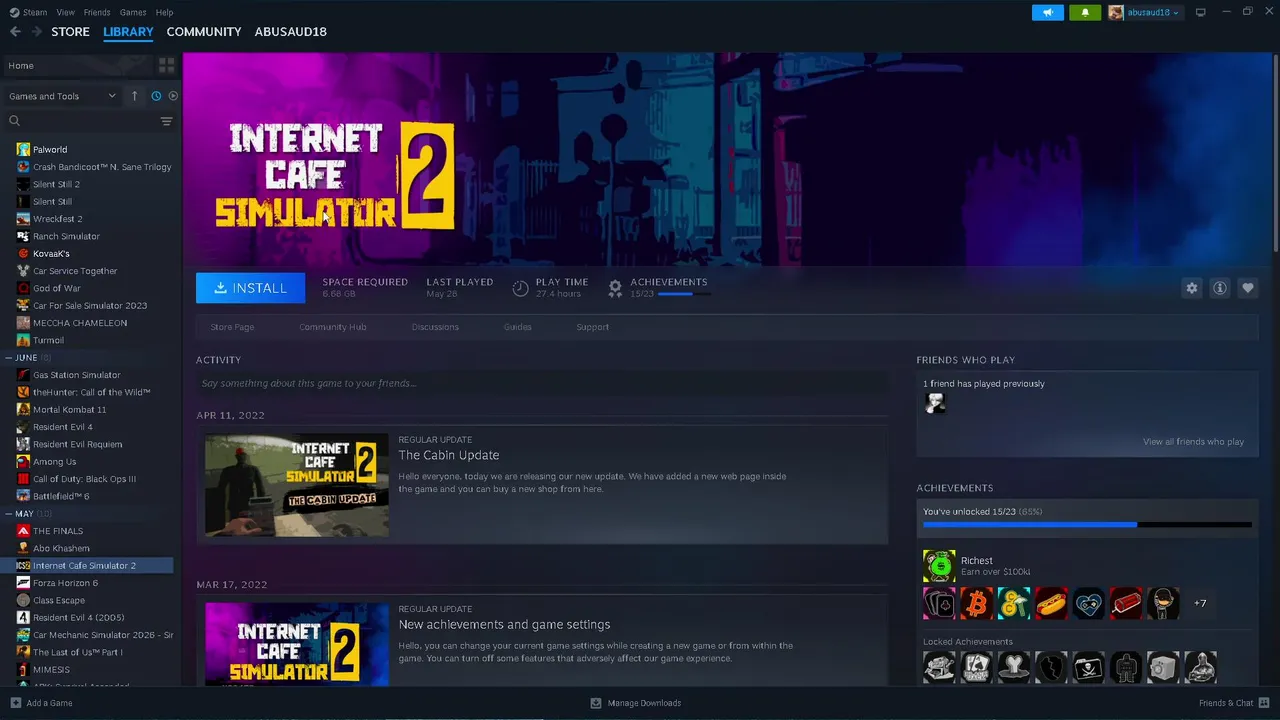Viewport: 1280px width, 720px height.
Task: Open game settings gear icon
Action: (x=1192, y=288)
